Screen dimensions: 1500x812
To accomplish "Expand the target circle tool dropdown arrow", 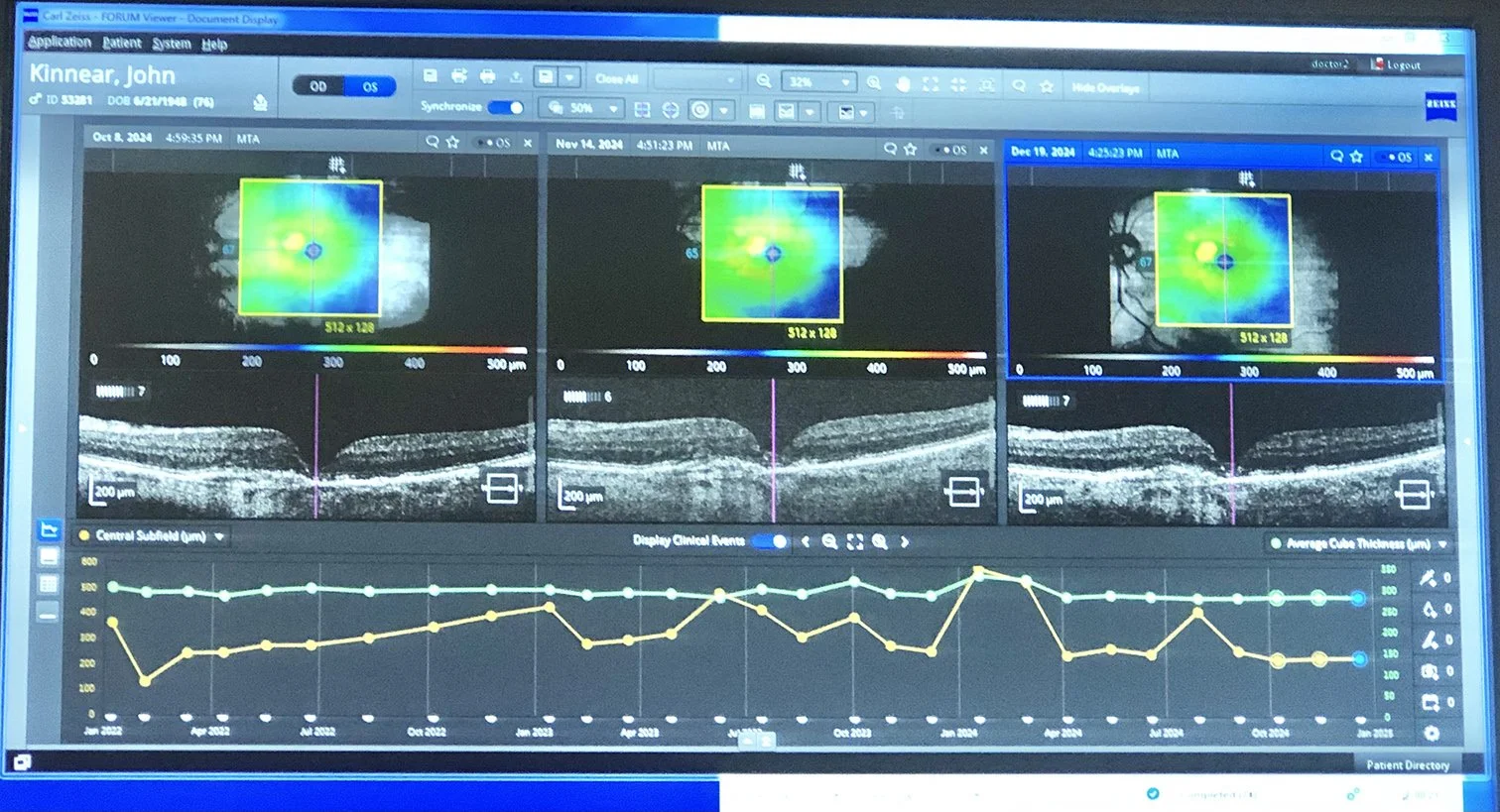I will point(725,110).
